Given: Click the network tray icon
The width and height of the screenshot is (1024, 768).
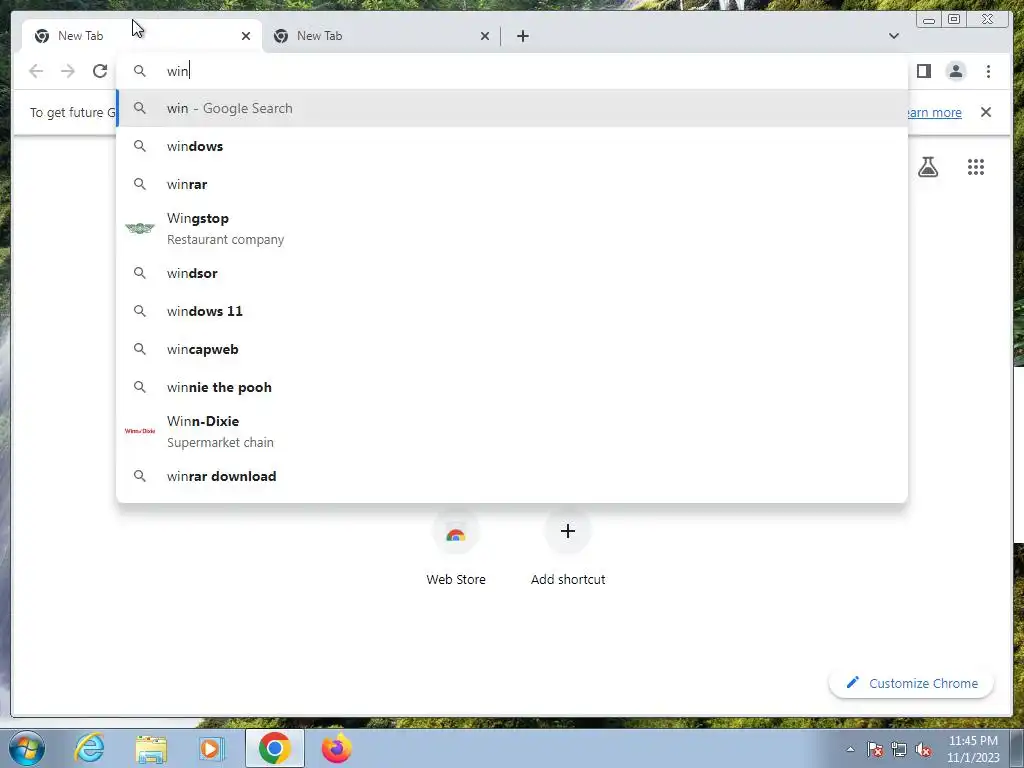Looking at the screenshot, I should pyautogui.click(x=899, y=749).
